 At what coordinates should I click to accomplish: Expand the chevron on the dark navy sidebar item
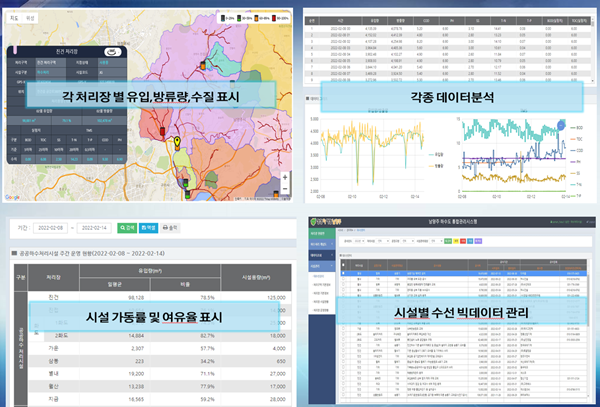[332, 255]
